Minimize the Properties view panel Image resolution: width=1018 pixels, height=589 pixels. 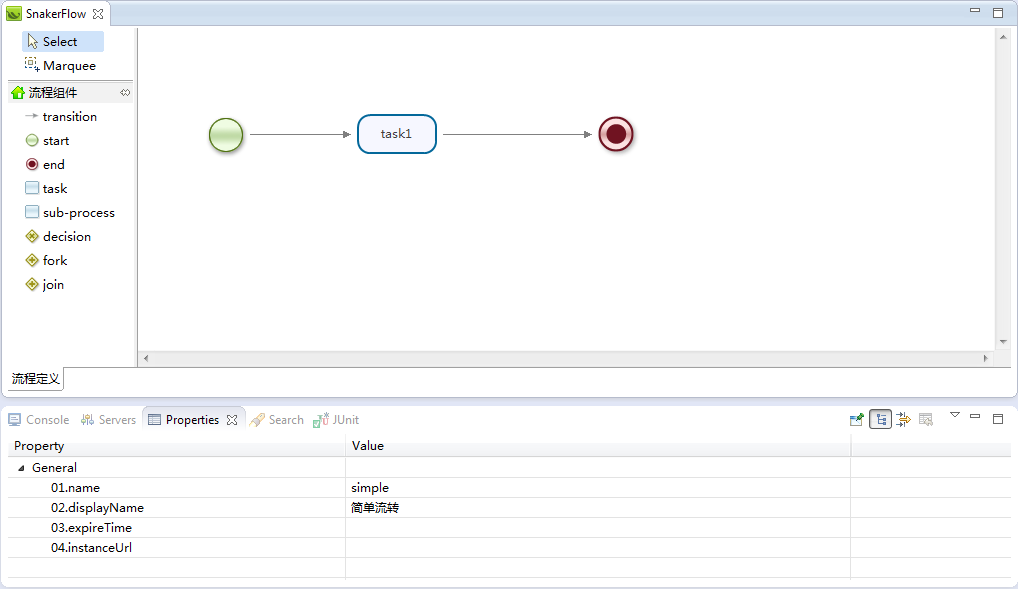point(975,417)
